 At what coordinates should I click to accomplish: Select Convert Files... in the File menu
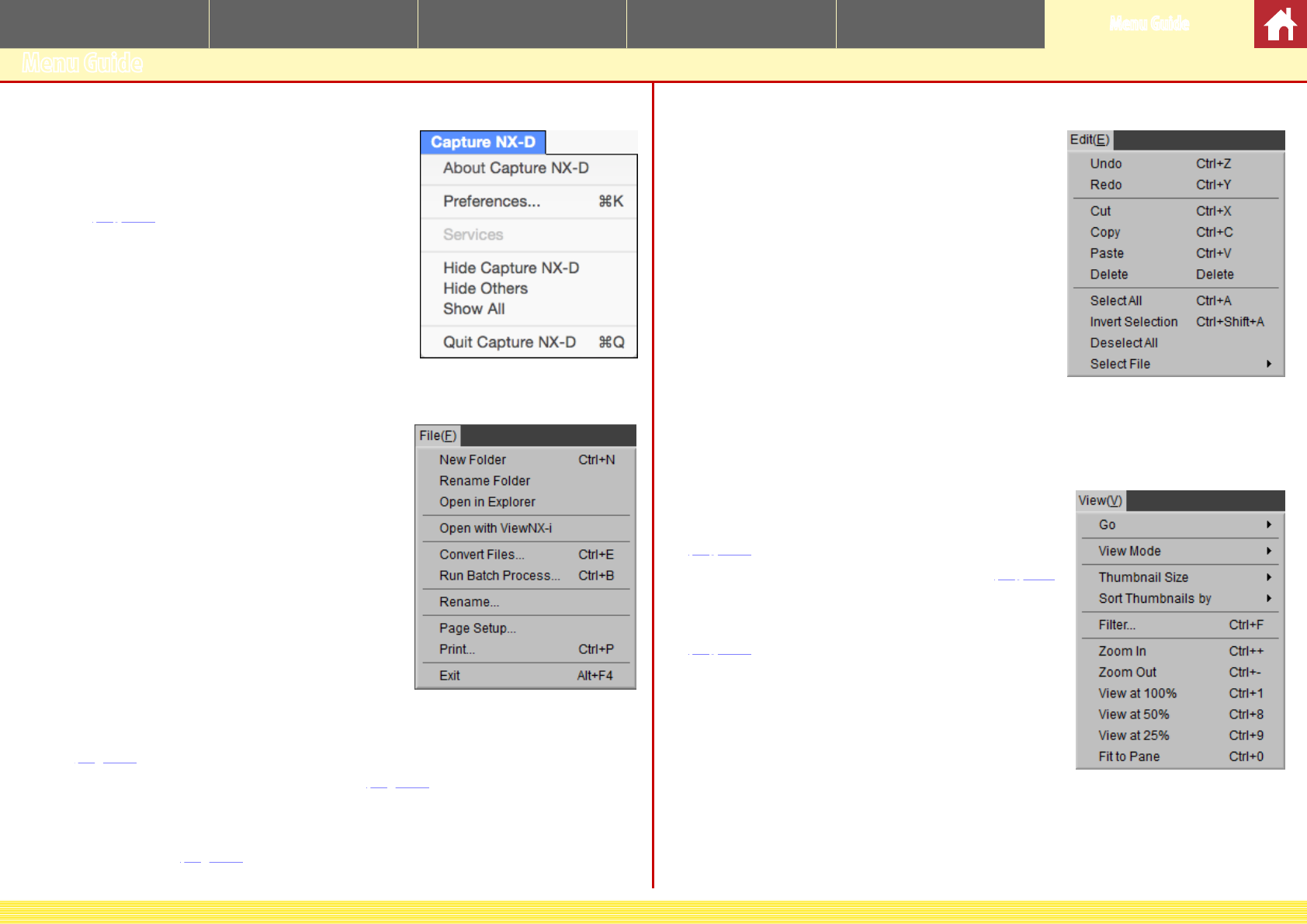[x=525, y=555]
